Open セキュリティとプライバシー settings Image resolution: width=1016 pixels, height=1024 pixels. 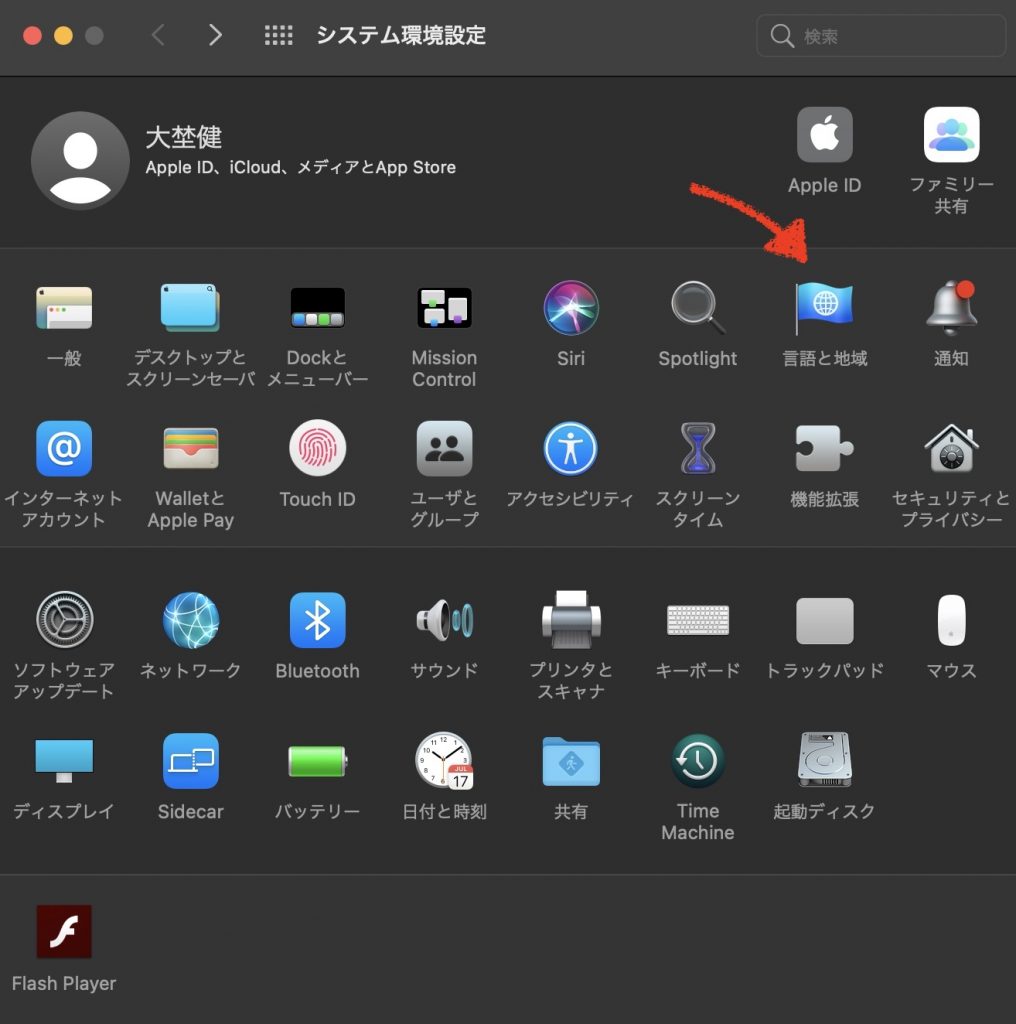[950, 449]
